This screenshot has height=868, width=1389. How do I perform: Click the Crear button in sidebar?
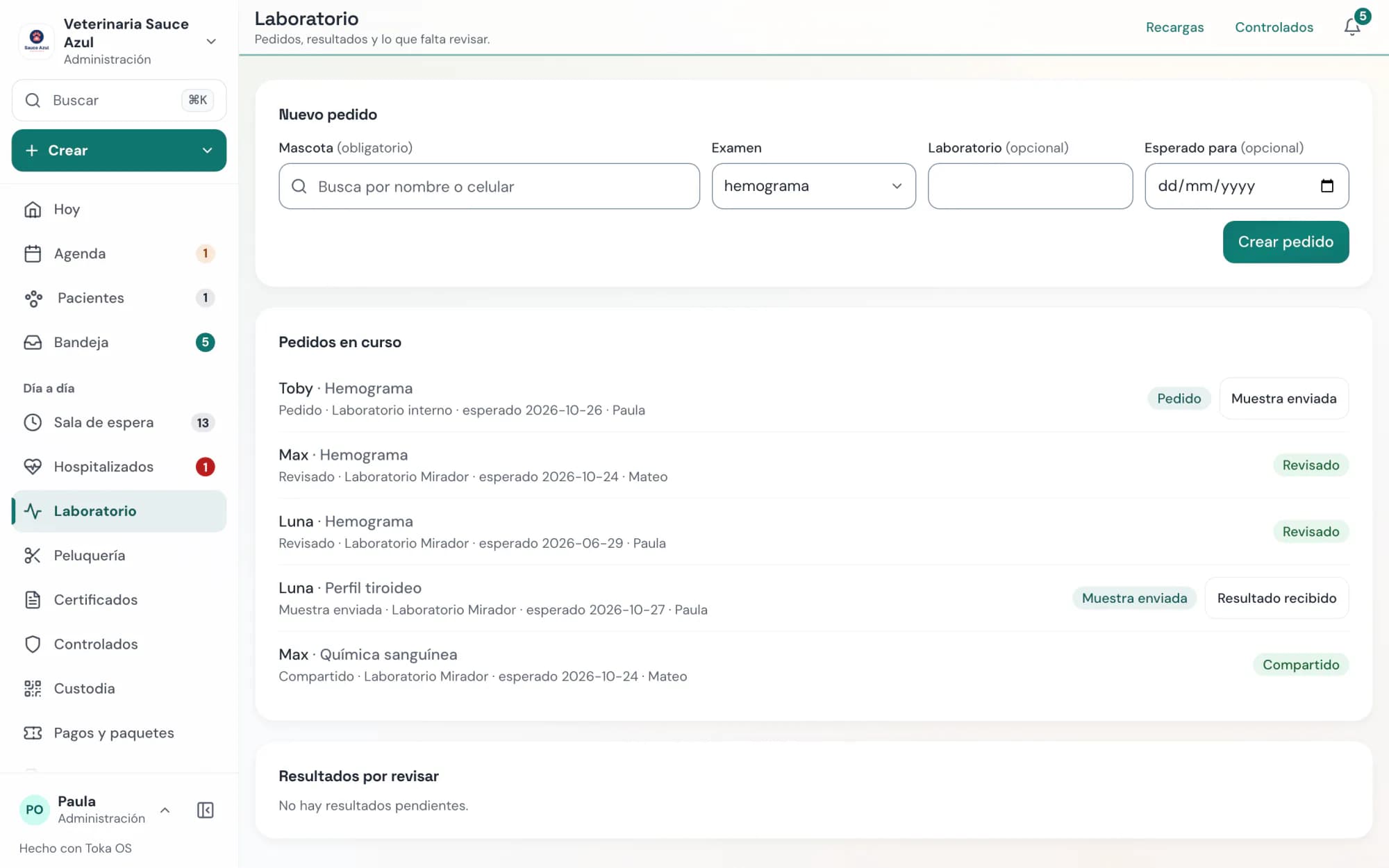tap(119, 151)
